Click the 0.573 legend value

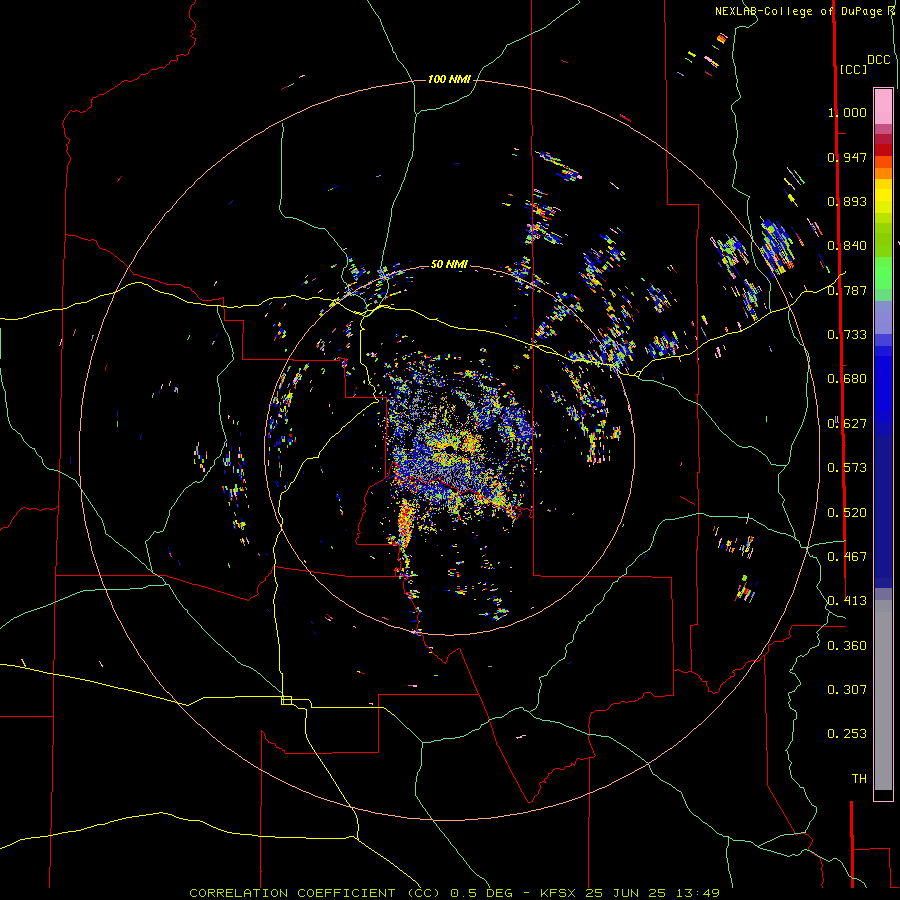coord(847,468)
